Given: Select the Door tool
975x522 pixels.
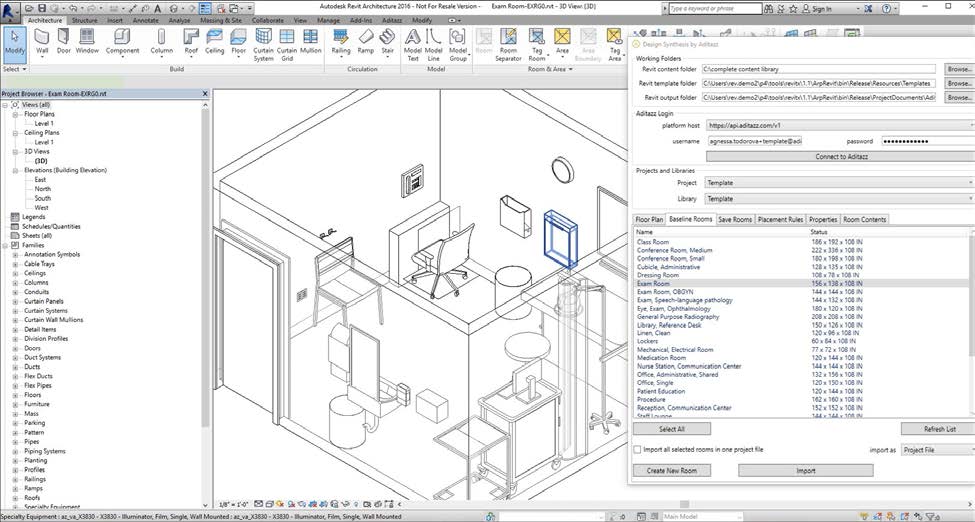Looking at the screenshot, I should (64, 42).
